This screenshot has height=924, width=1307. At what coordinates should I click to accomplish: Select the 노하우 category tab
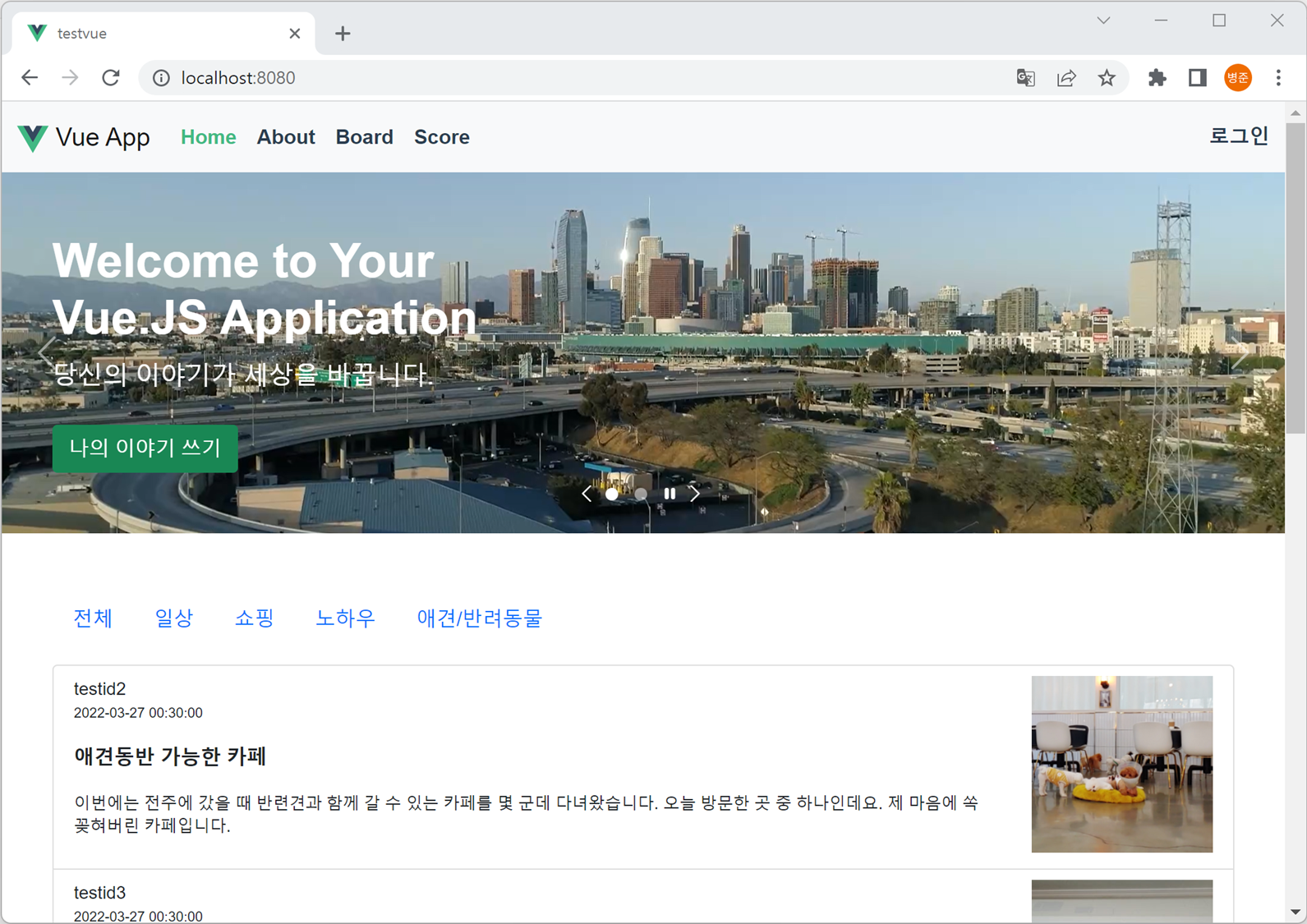click(345, 618)
